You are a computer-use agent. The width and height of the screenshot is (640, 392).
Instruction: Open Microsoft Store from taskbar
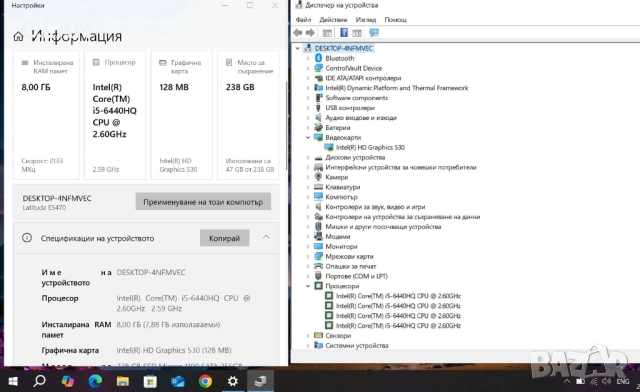pos(150,381)
